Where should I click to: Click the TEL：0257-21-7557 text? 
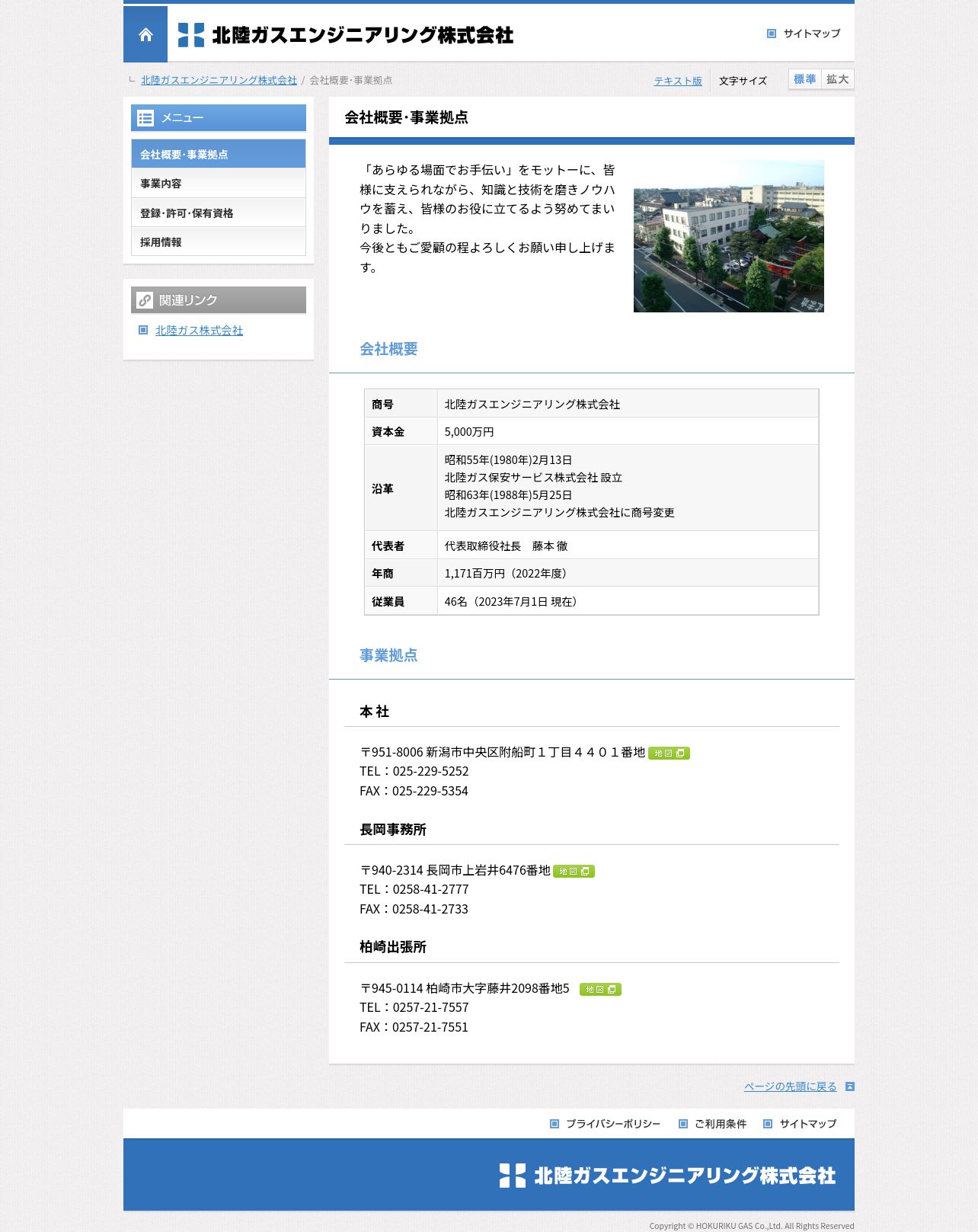[x=414, y=1008]
